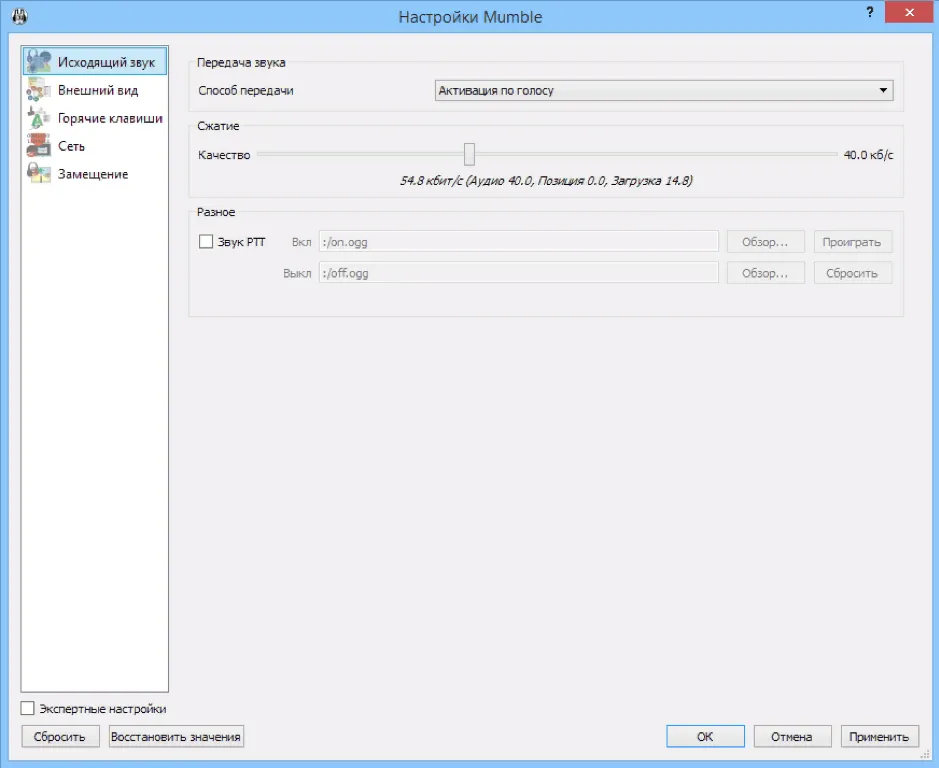Viewport: 939px width, 768px height.
Task: Click the OK button
Action: [x=705, y=737]
